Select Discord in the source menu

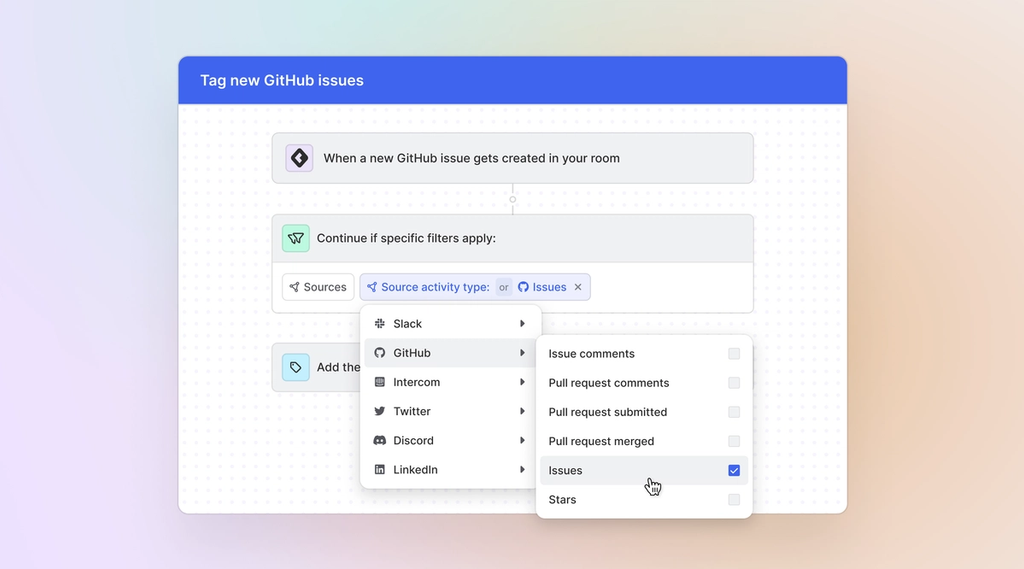pyautogui.click(x=450, y=440)
